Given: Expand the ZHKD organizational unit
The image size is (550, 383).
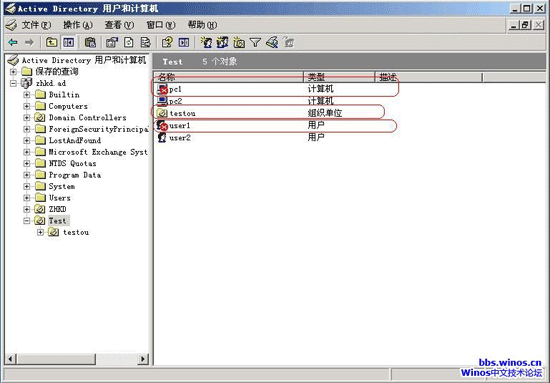Looking at the screenshot, I should pyautogui.click(x=27, y=209).
